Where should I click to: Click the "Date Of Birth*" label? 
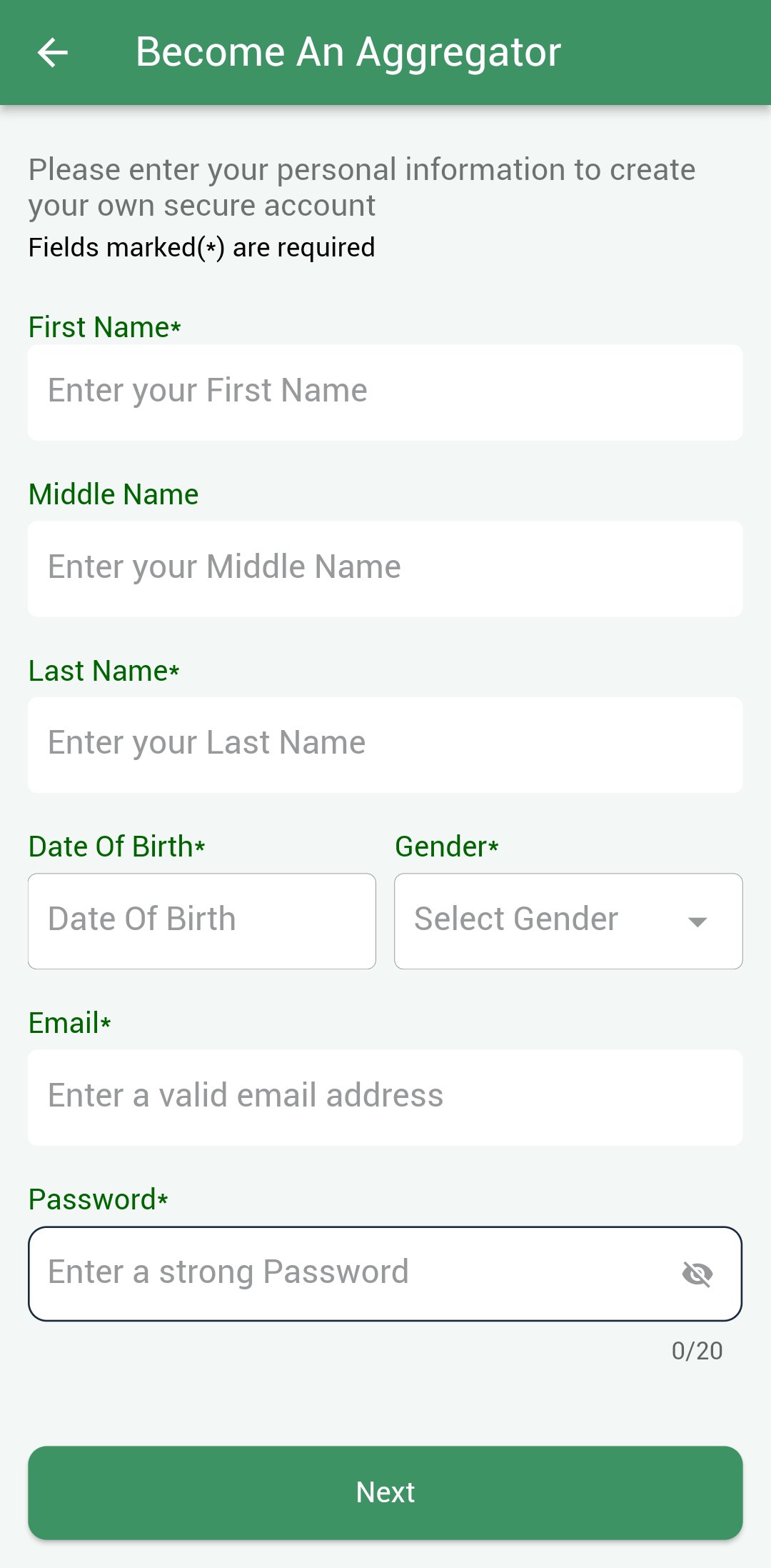(117, 847)
